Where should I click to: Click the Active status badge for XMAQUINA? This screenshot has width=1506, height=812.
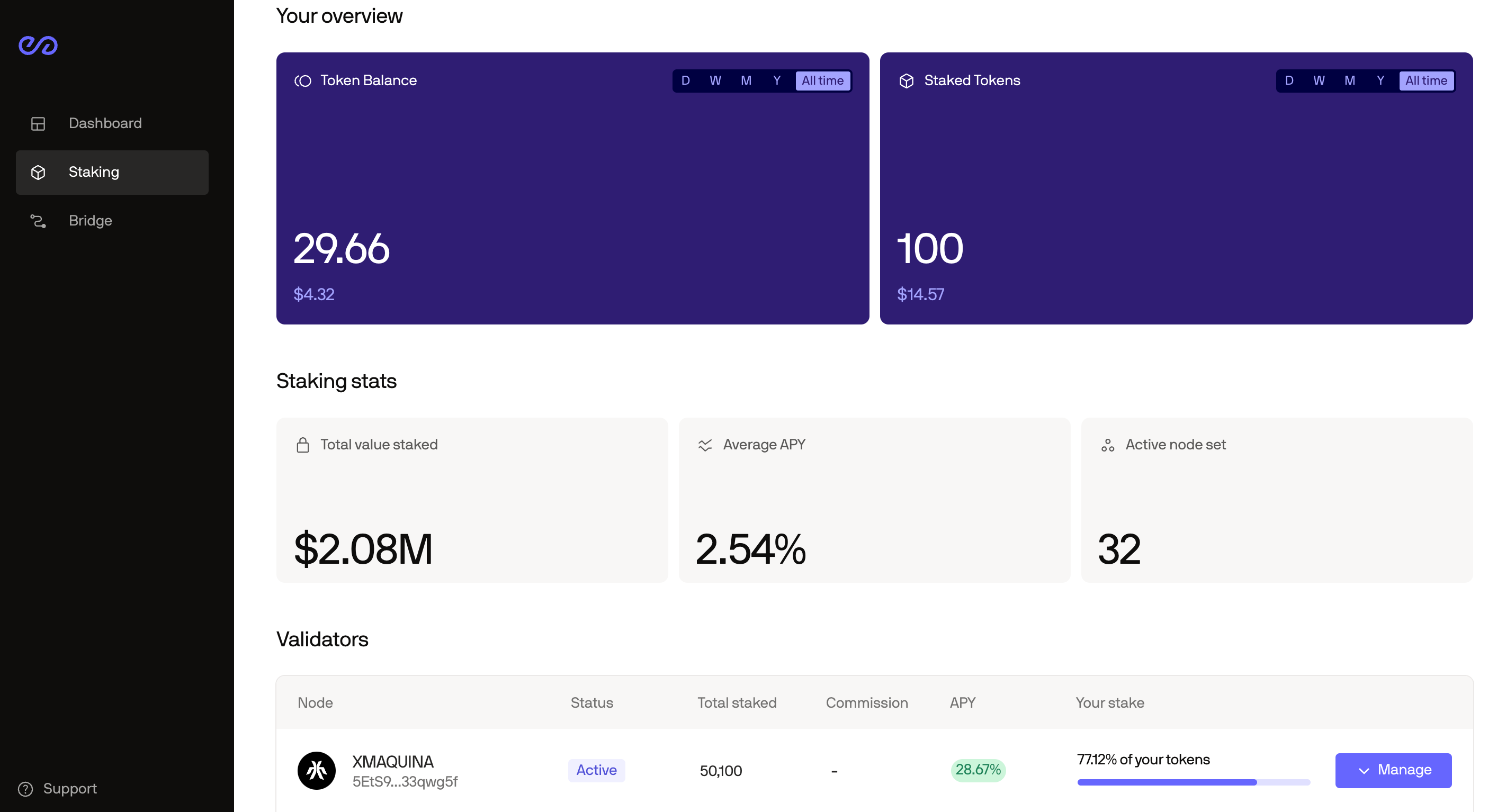[x=596, y=771]
